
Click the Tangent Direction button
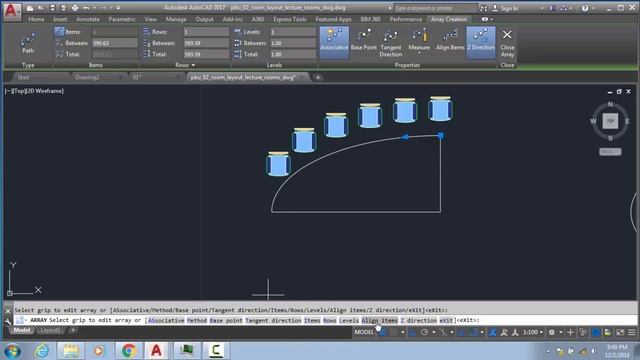tap(391, 42)
